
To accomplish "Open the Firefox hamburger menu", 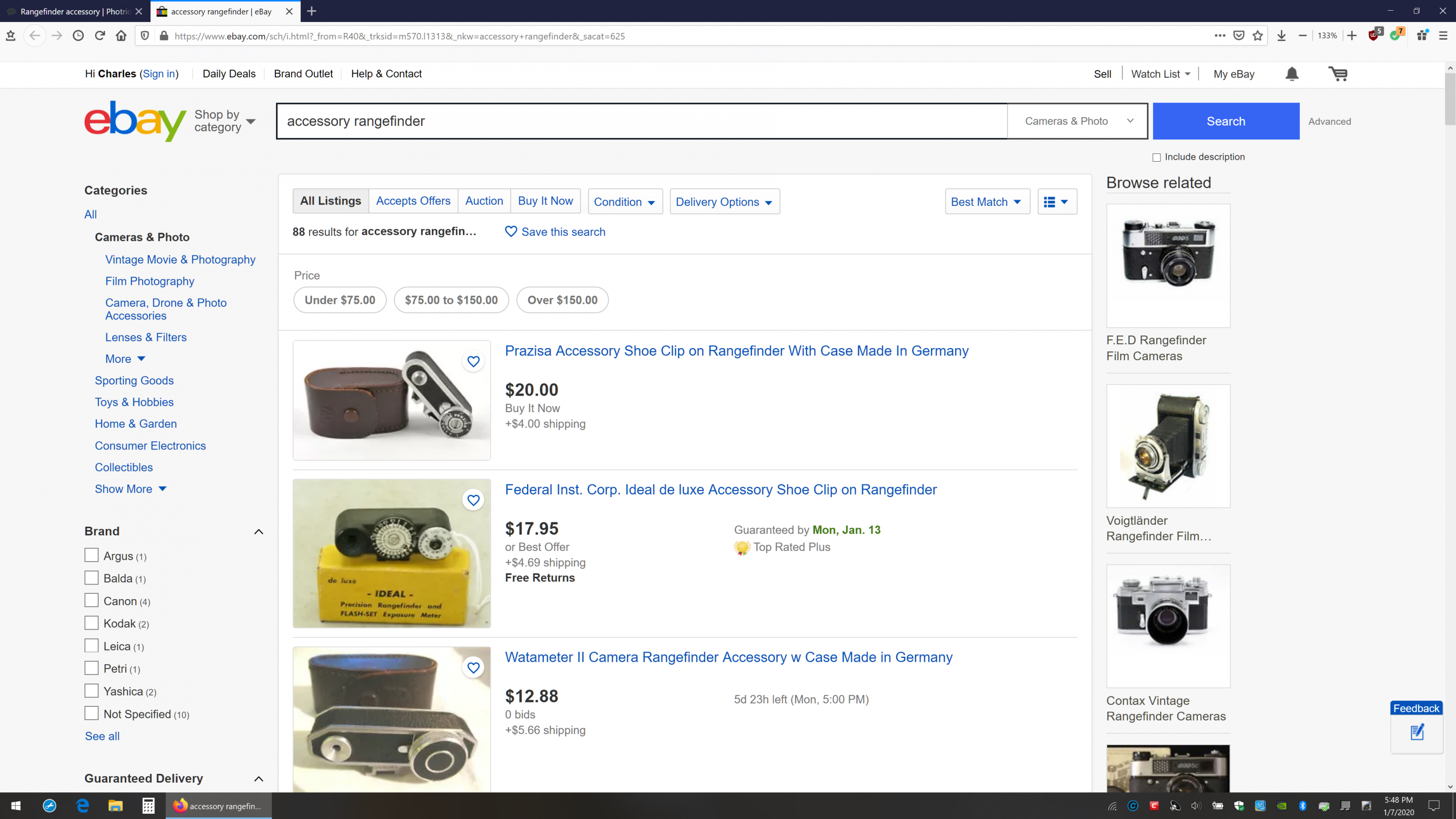I will [x=1443, y=35].
